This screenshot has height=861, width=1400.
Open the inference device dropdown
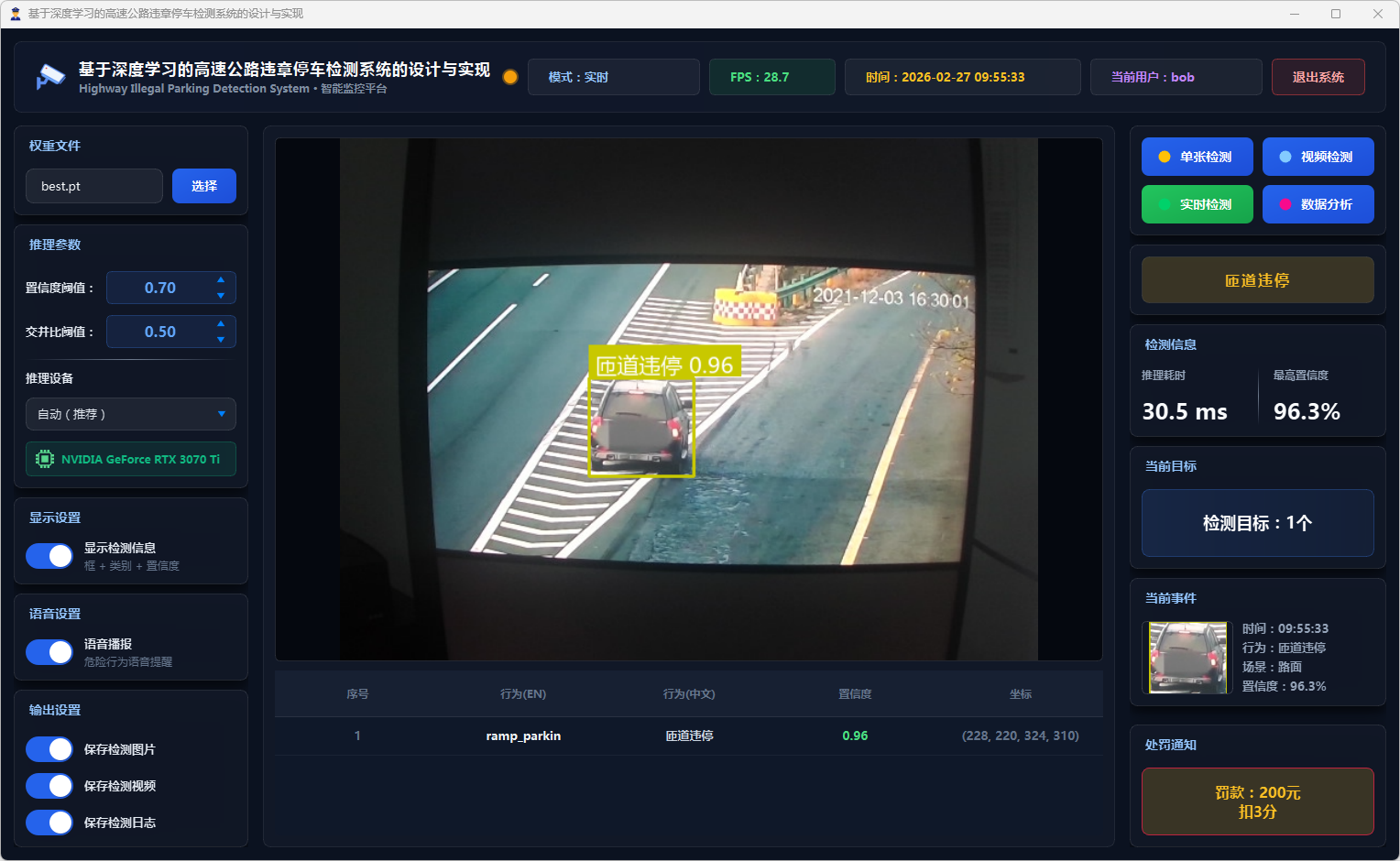coord(131,414)
